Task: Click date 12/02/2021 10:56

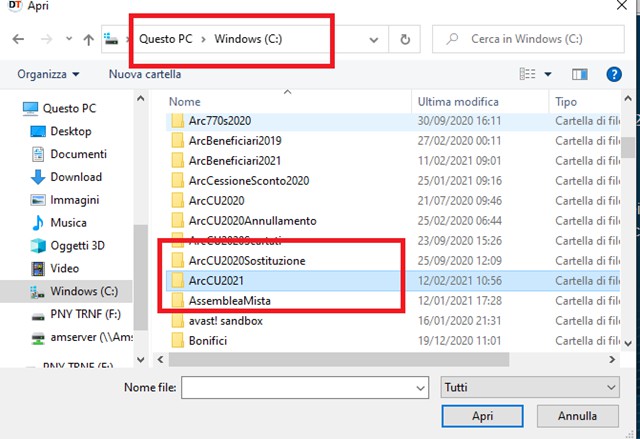Action: 460,281
